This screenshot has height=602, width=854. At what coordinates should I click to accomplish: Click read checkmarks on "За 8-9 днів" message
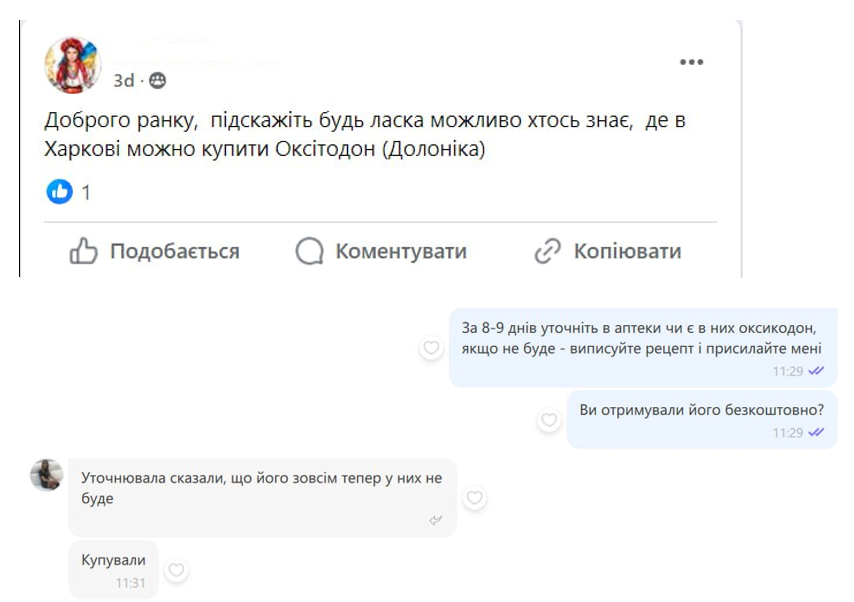point(816,371)
